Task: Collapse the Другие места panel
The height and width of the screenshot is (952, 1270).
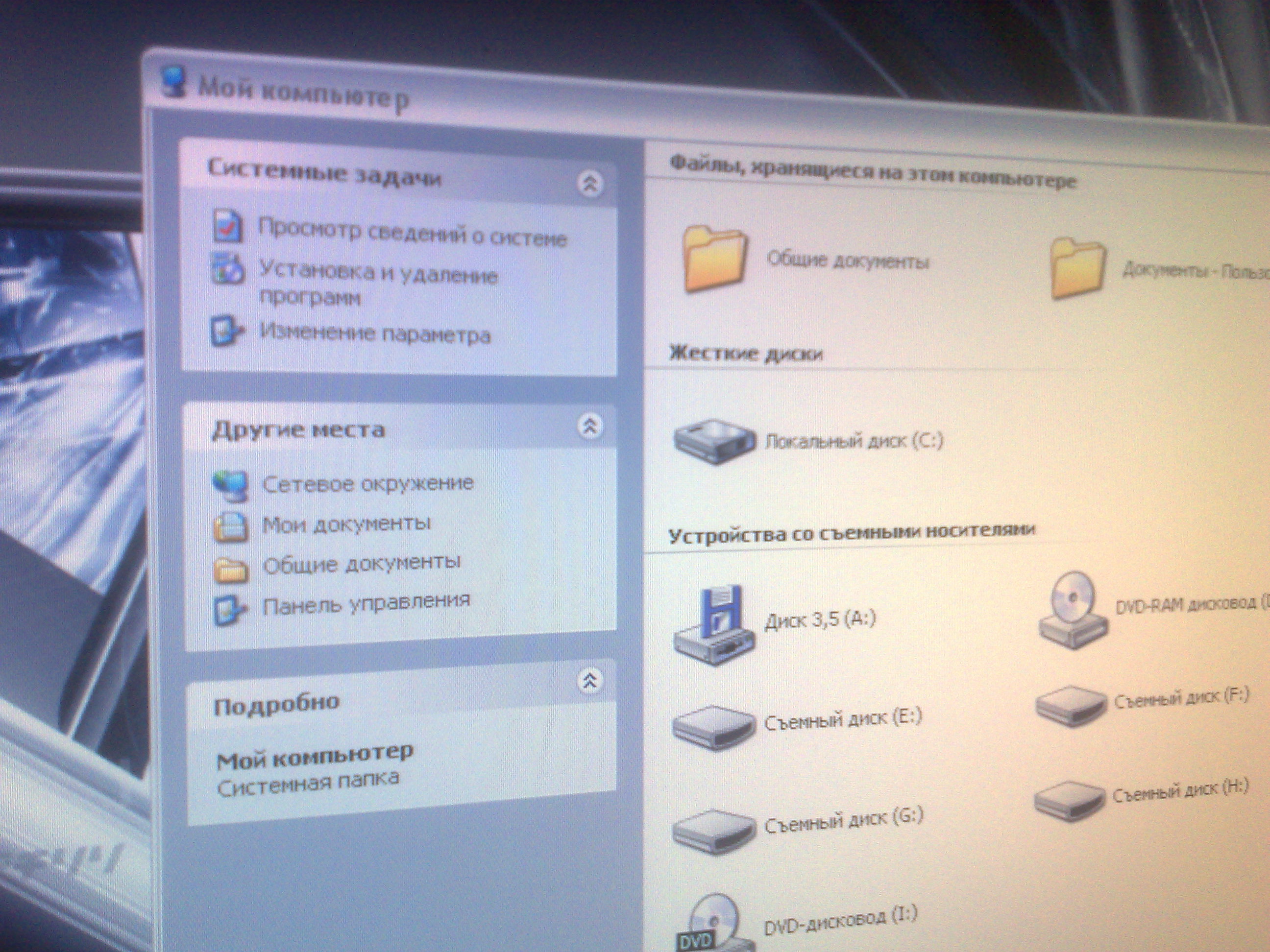Action: coord(589,427)
